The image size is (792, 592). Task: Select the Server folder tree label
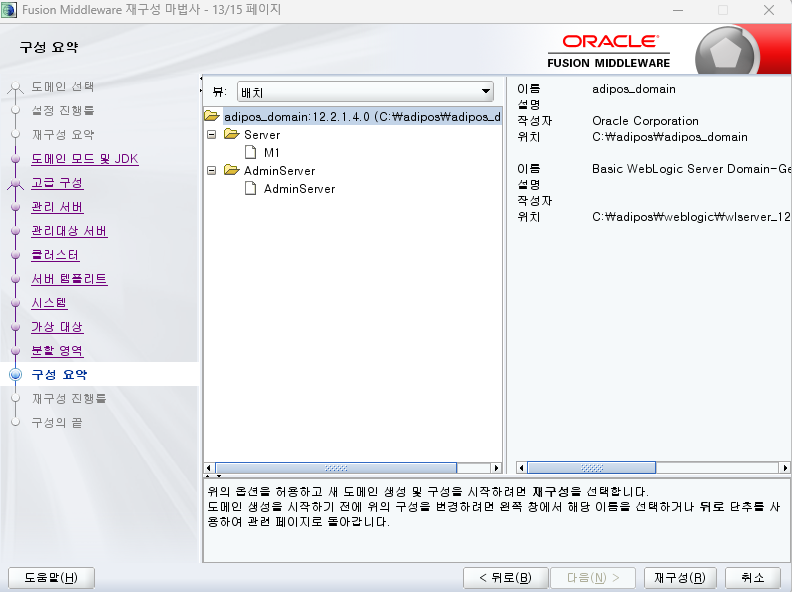pyautogui.click(x=262, y=135)
